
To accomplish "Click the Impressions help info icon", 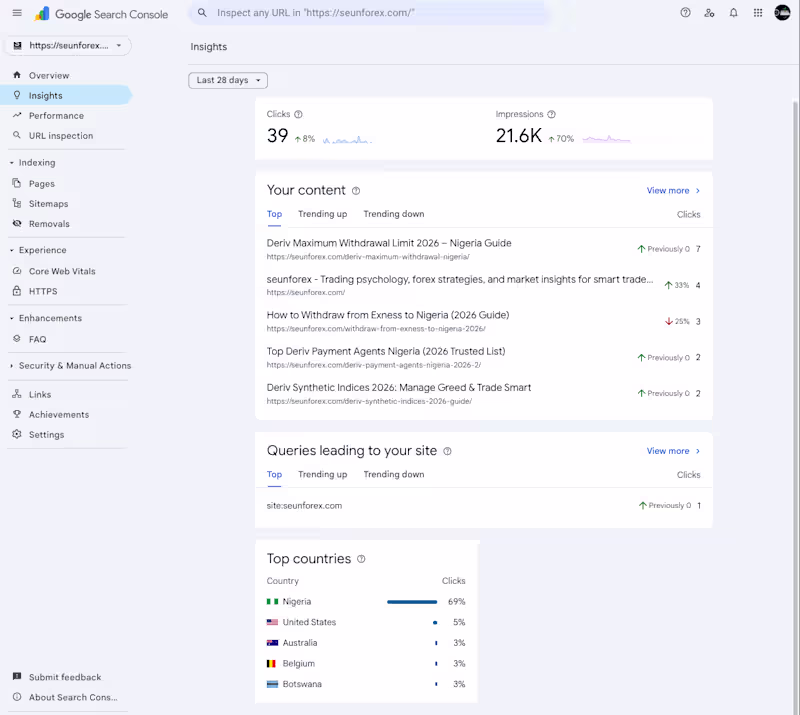I will tap(552, 114).
